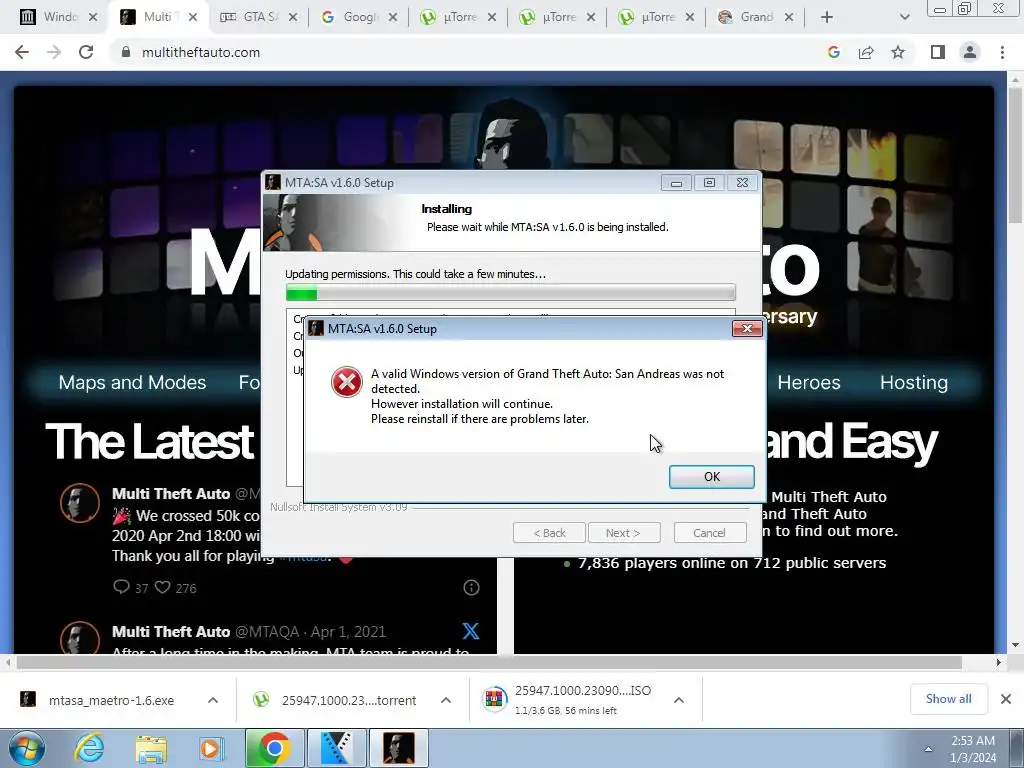This screenshot has height=768, width=1024.
Task: Click the video editor taskbar icon
Action: click(337, 748)
